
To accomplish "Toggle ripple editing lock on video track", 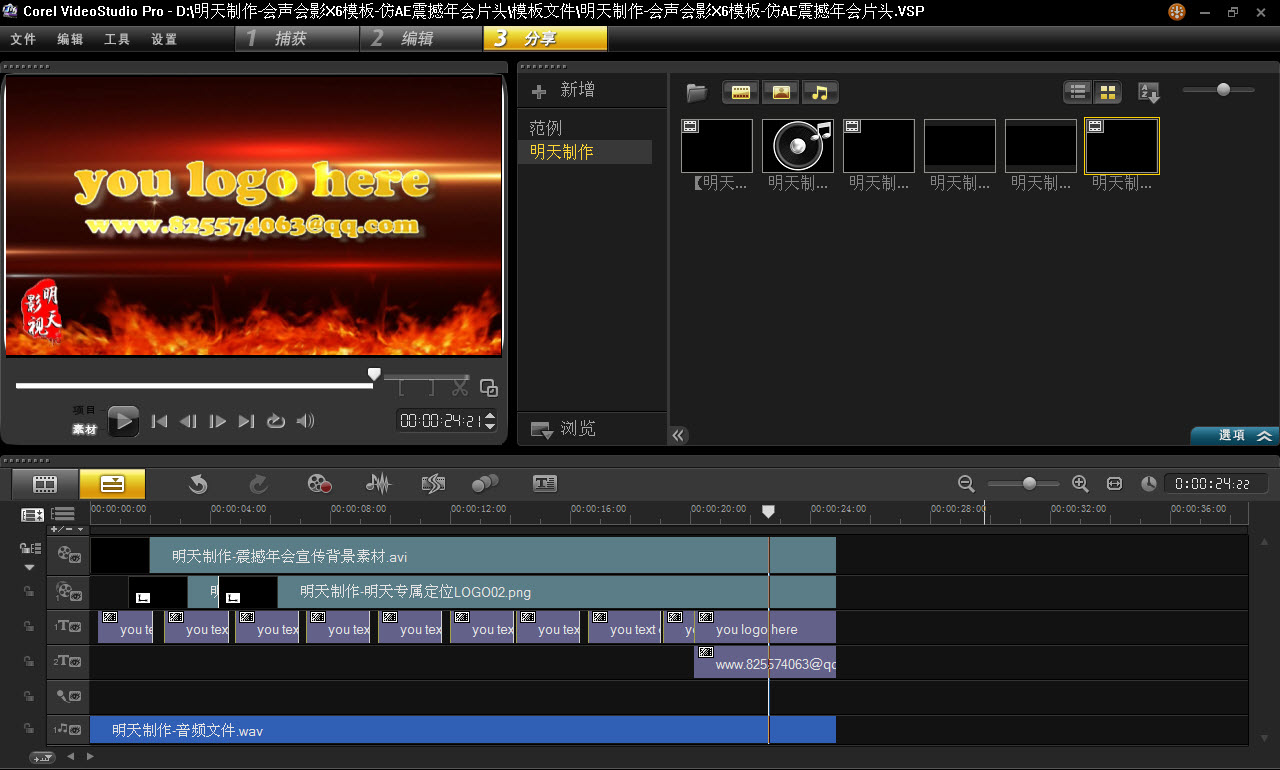I will pos(30,548).
